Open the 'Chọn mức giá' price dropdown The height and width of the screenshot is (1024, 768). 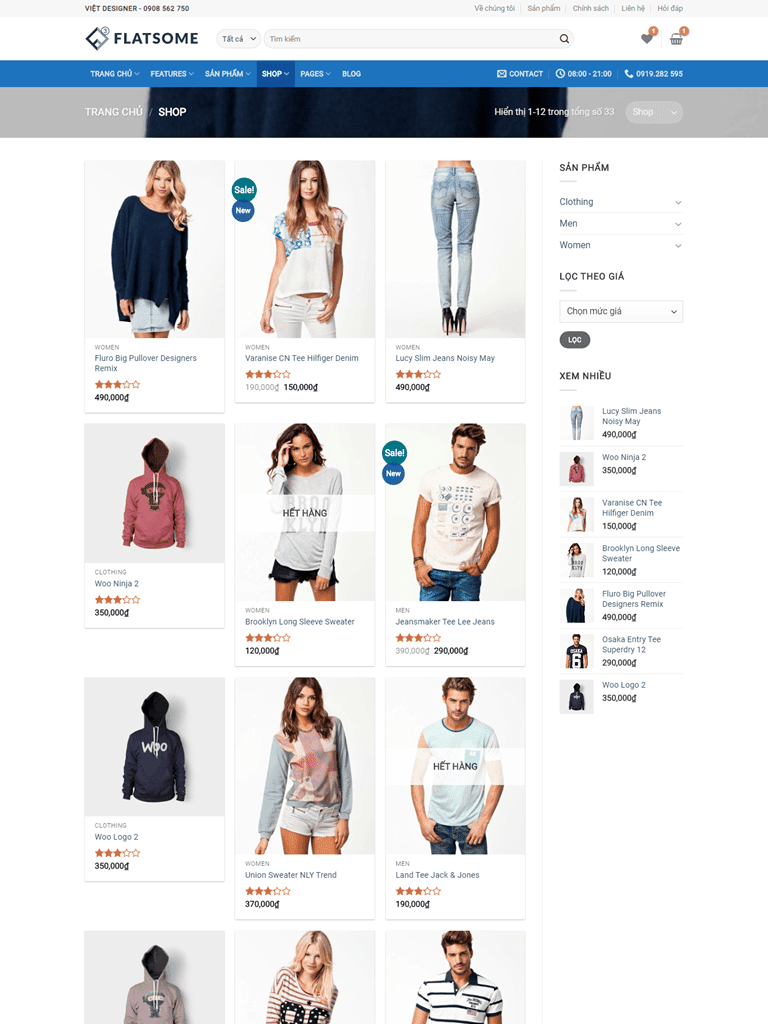tap(621, 312)
